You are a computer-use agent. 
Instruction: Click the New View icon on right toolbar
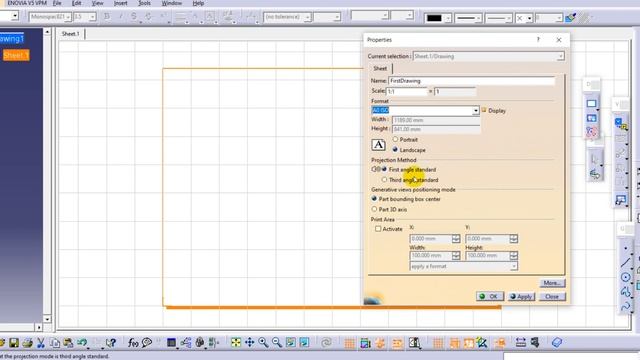[x=591, y=118]
